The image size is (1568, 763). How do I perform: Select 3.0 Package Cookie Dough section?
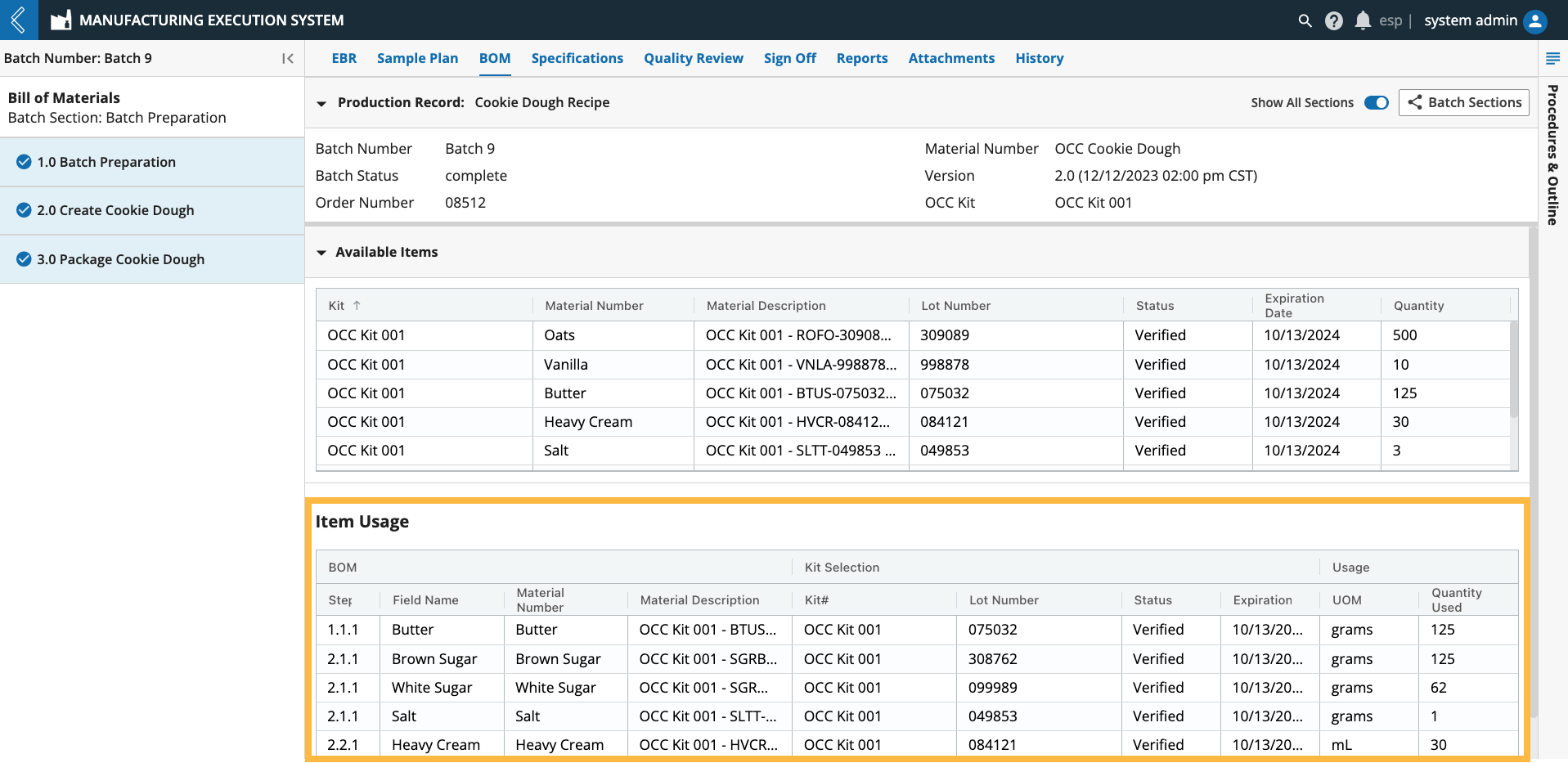[152, 259]
